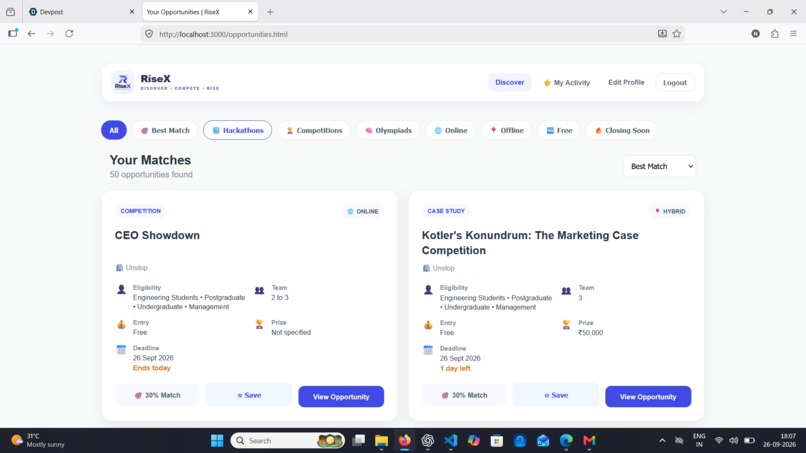Click 30% Match badge on Kotler's Konundrum

tap(464, 395)
